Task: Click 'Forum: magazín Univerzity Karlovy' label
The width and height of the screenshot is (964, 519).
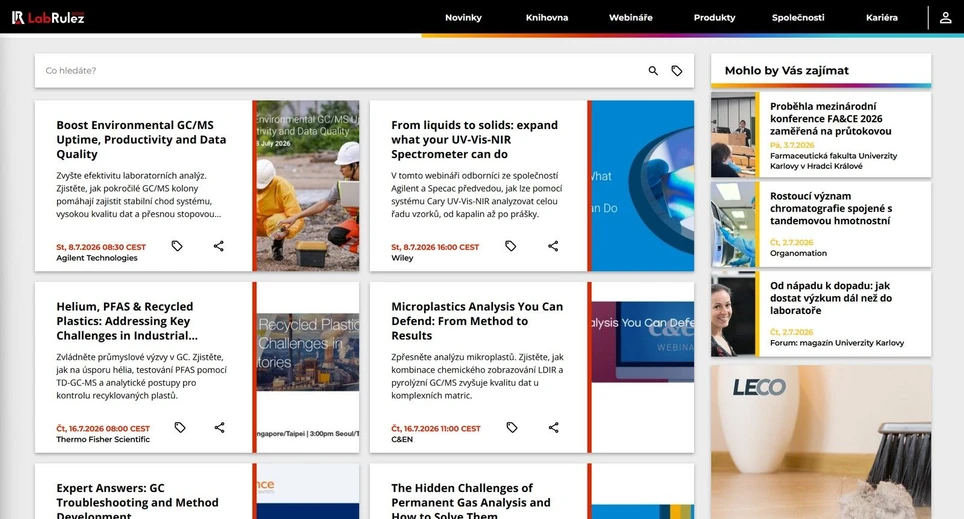Action: tap(837, 343)
